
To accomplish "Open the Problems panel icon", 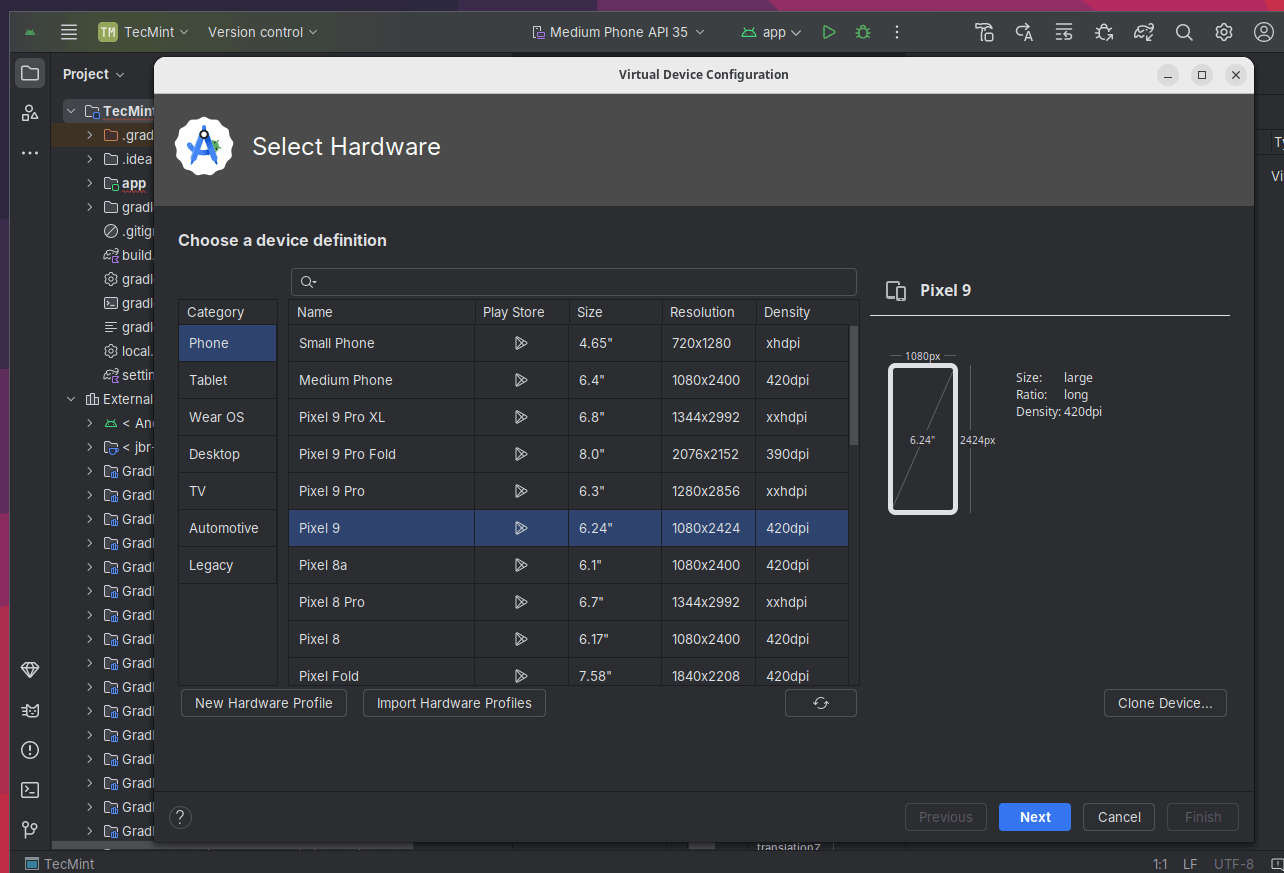I will (x=30, y=750).
